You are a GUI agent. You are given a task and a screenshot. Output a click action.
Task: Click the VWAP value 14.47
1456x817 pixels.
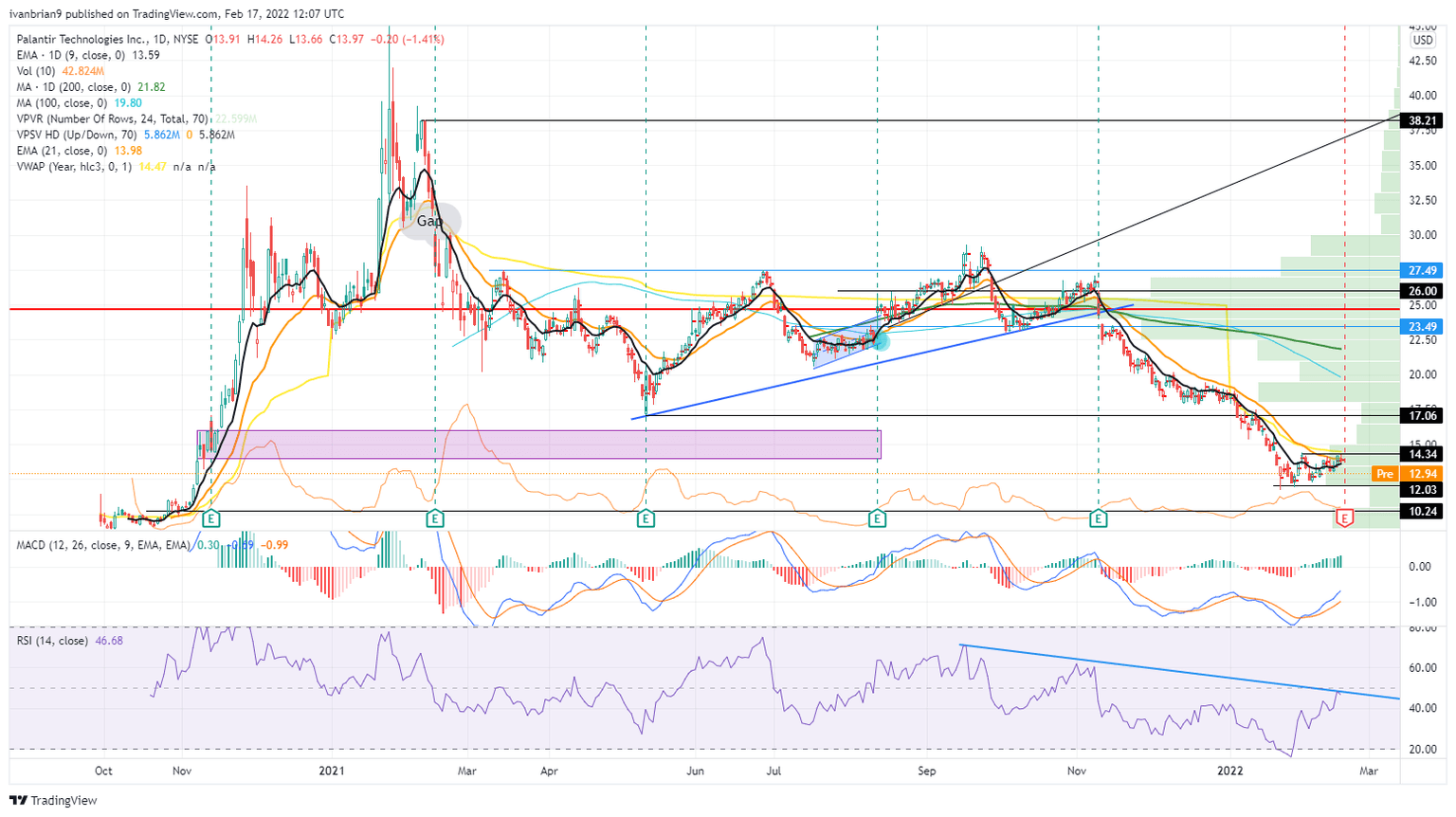(154, 168)
